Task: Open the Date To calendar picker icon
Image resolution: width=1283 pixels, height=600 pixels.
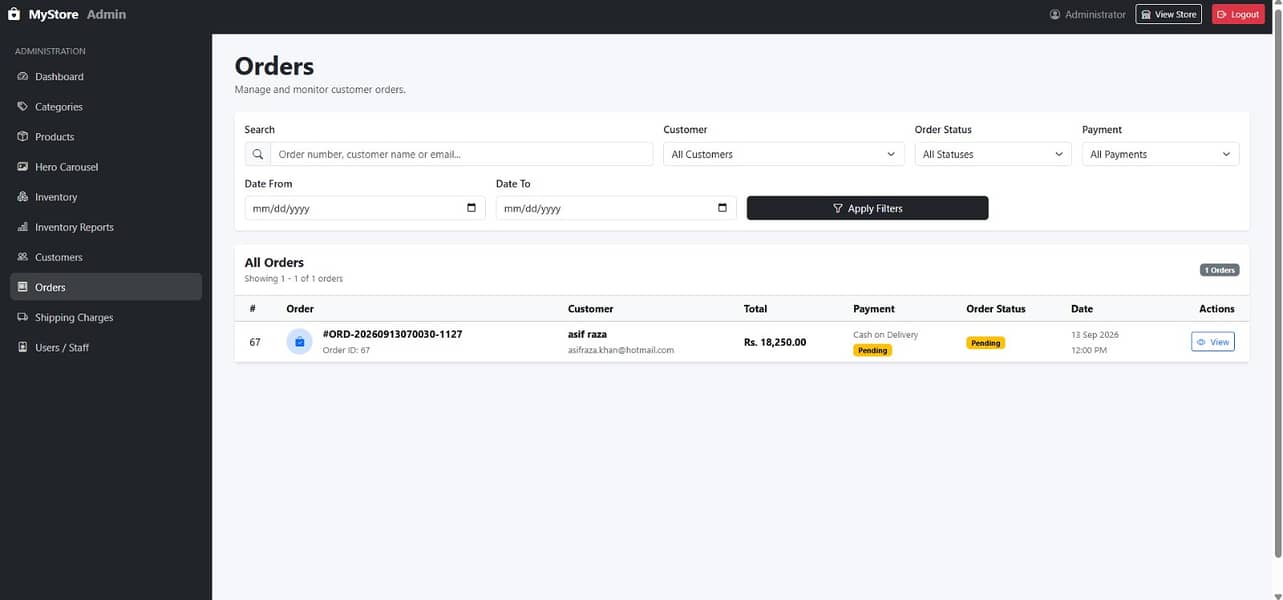Action: (x=723, y=208)
